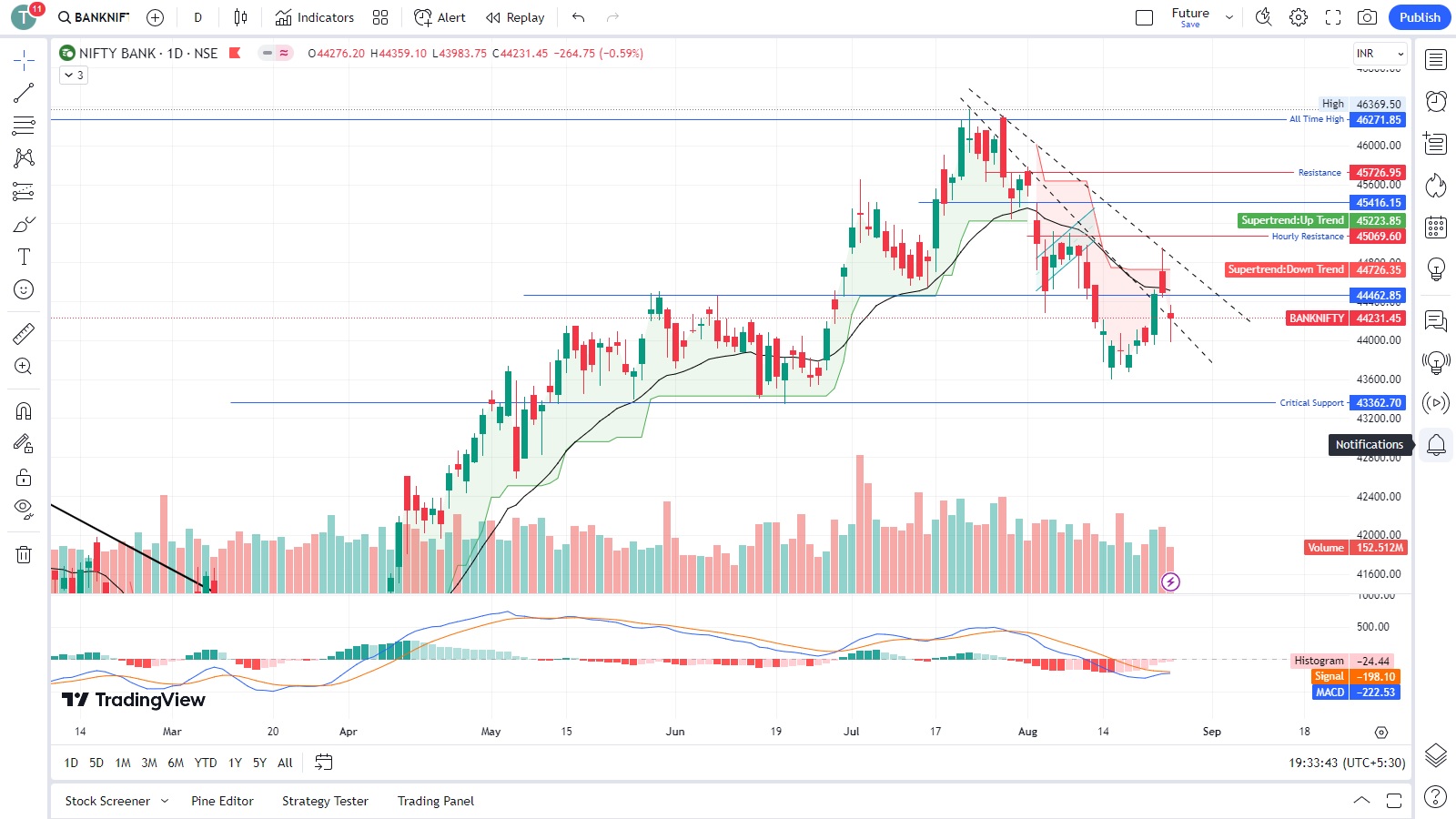Collapse the indicator legend showing 3
The height and width of the screenshot is (819, 1456).
point(74,76)
